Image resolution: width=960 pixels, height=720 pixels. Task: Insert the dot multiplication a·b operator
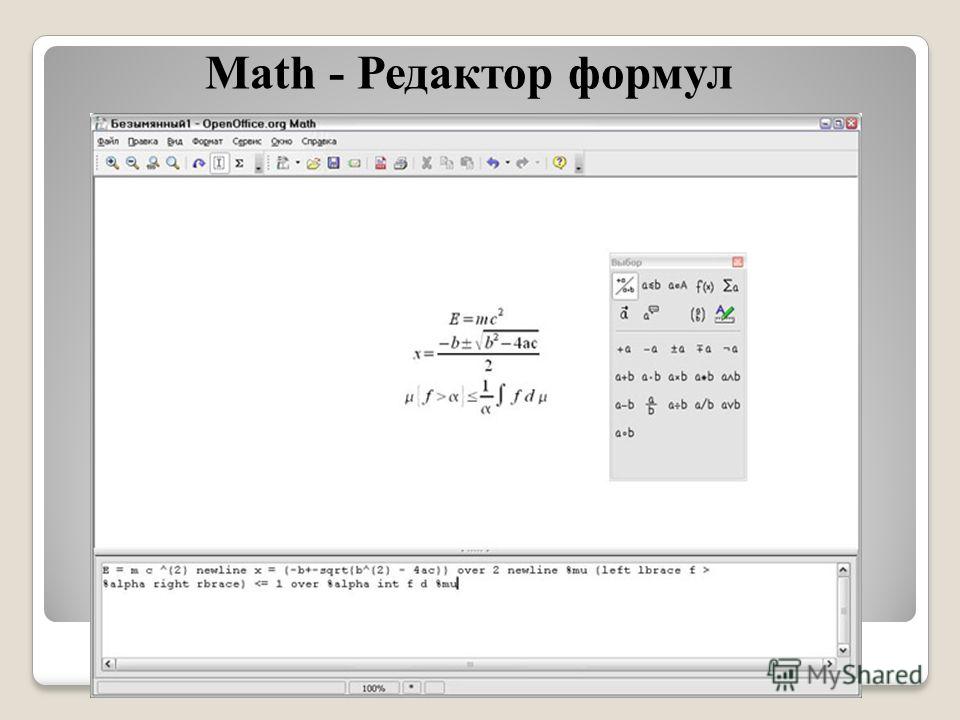(651, 377)
